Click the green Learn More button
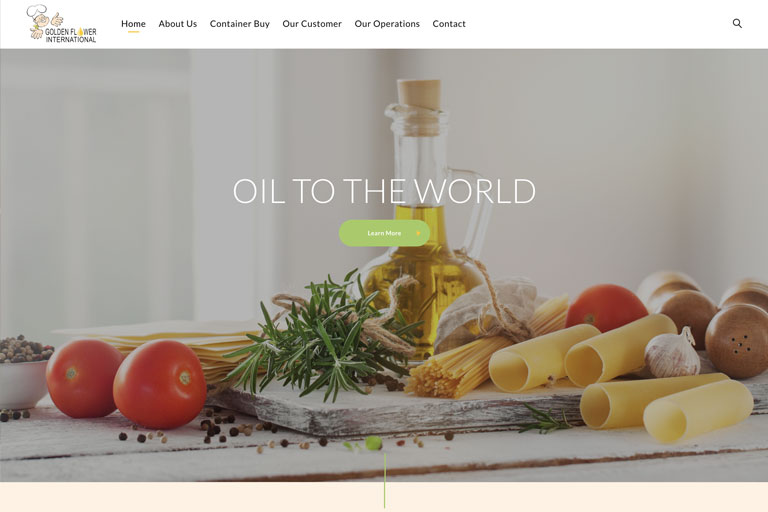The image size is (768, 512). coord(384,233)
